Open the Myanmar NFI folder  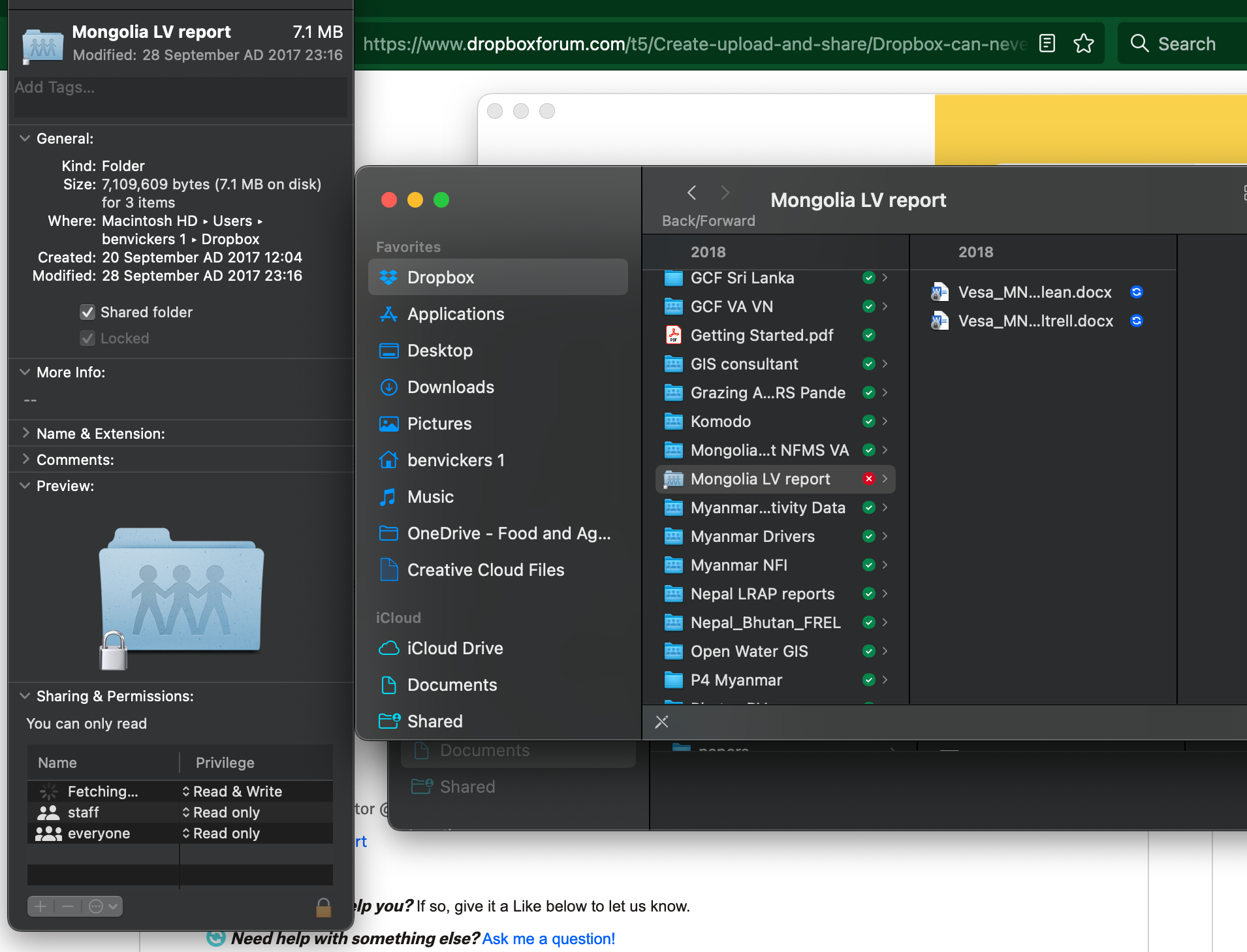click(x=775, y=565)
